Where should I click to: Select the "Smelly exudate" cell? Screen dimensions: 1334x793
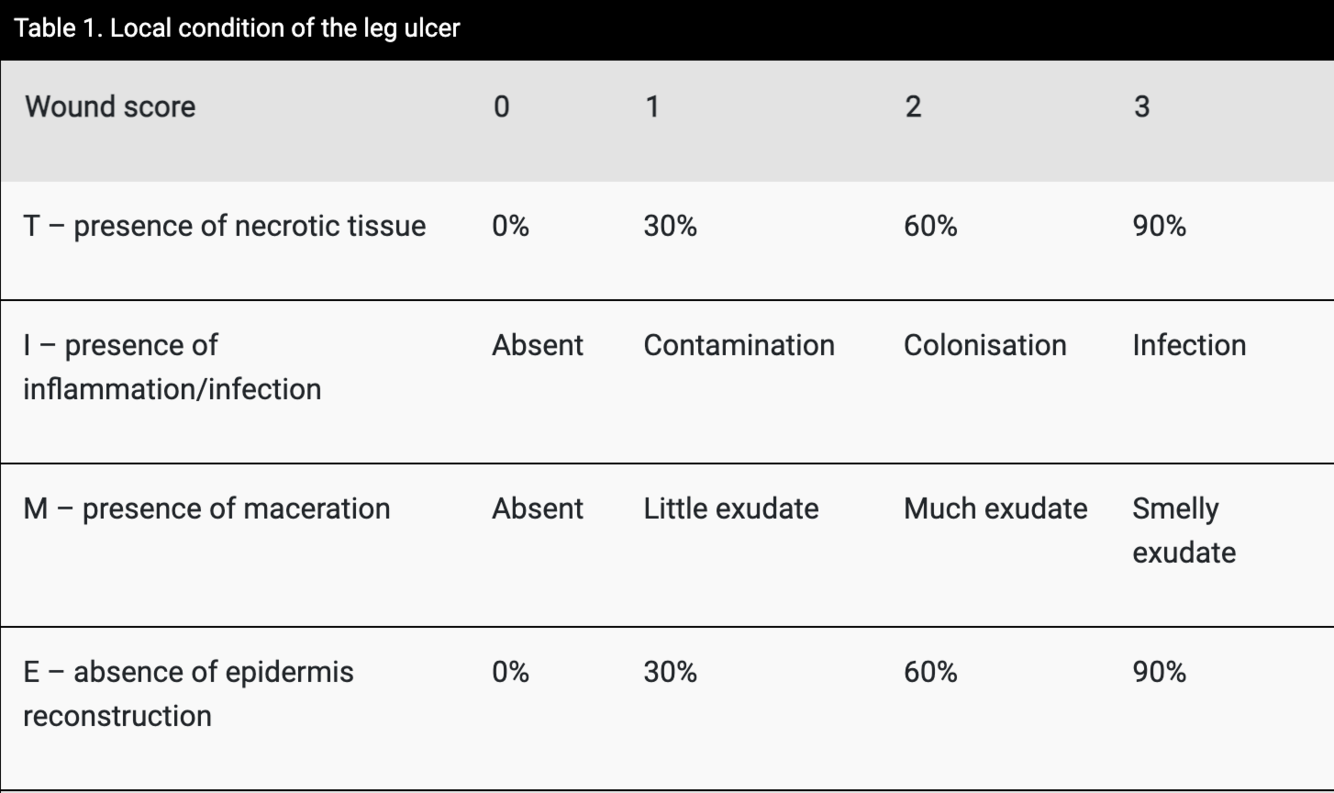[1184, 530]
